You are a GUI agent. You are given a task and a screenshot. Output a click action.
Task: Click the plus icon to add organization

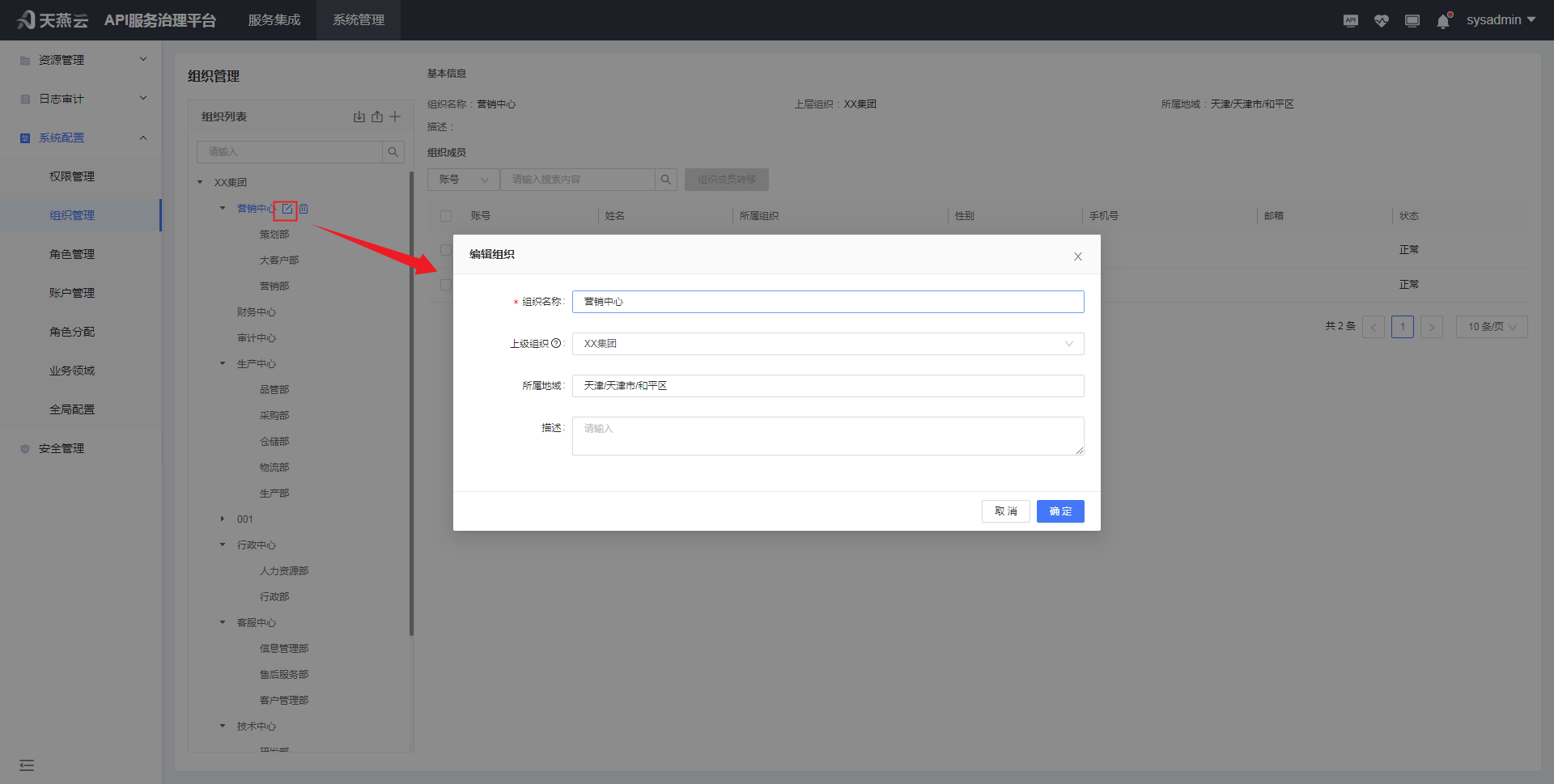pos(395,117)
